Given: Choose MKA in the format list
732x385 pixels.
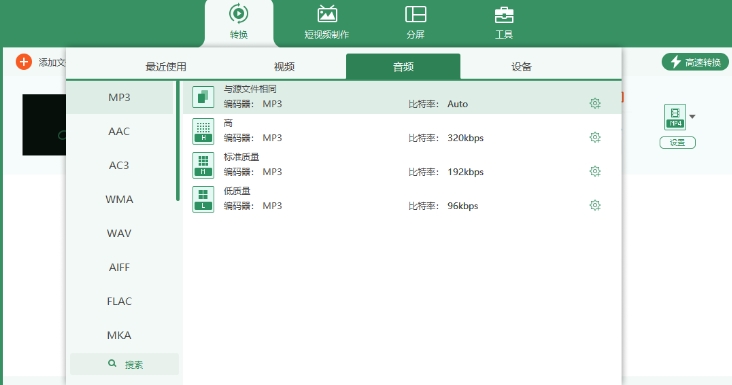Looking at the screenshot, I should tap(120, 335).
